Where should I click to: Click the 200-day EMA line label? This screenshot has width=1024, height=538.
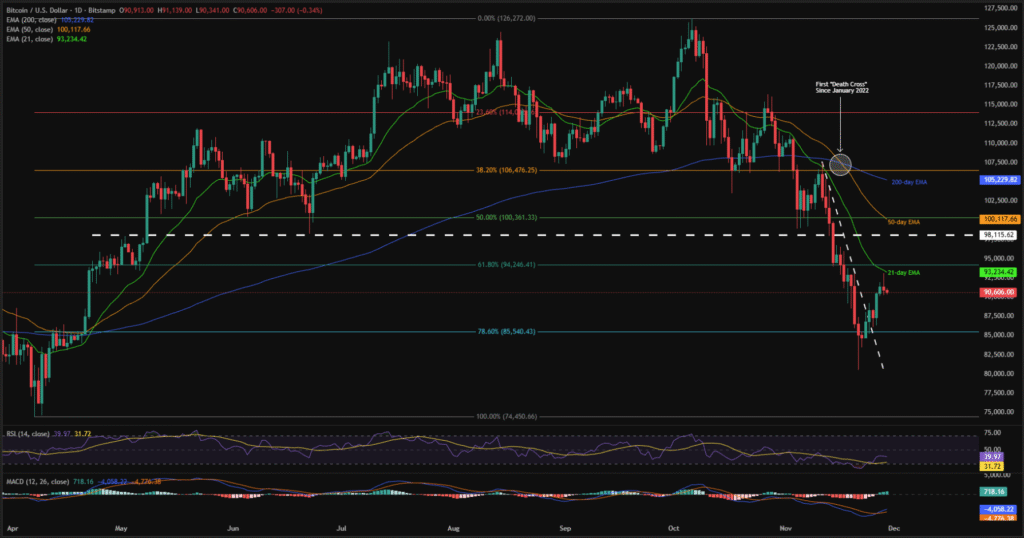(909, 182)
